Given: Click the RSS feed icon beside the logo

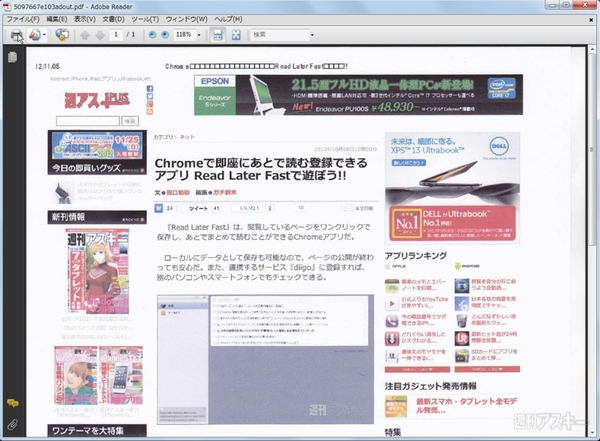Looking at the screenshot, I should pos(150,111).
